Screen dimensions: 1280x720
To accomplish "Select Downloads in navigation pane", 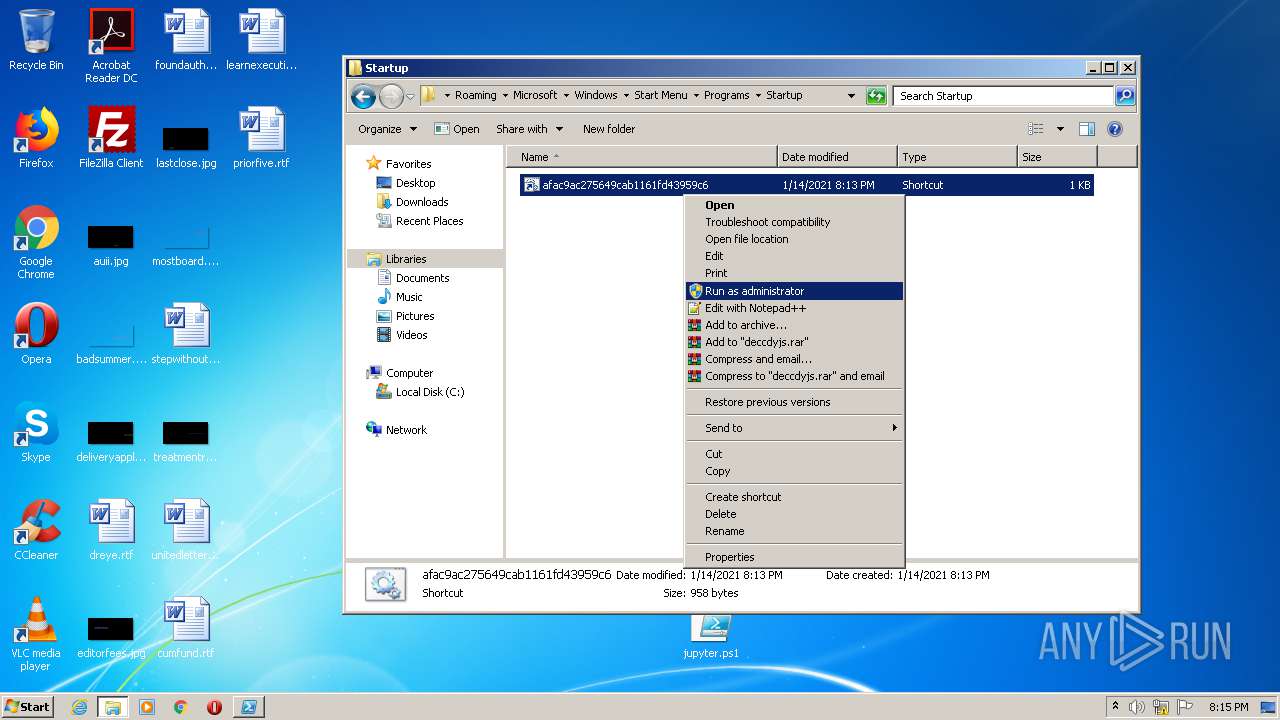I will [421, 202].
